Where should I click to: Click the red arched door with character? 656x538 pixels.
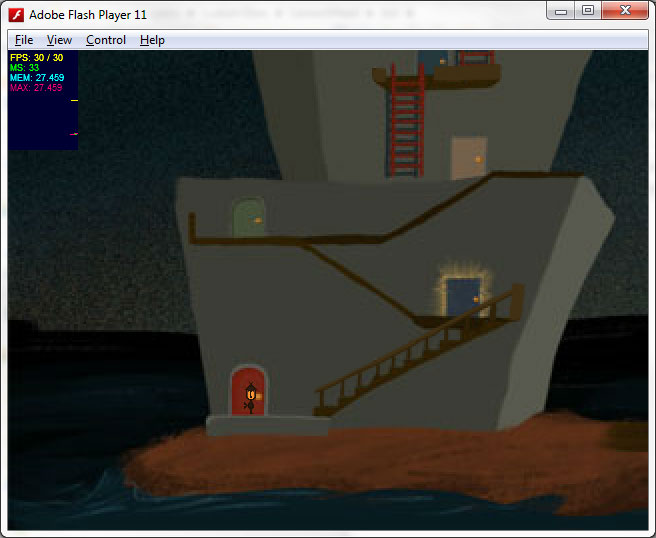tap(249, 391)
